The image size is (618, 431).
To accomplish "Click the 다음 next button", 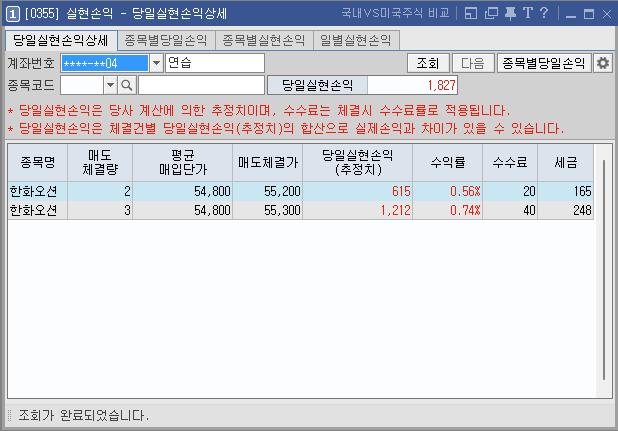I will (x=473, y=63).
